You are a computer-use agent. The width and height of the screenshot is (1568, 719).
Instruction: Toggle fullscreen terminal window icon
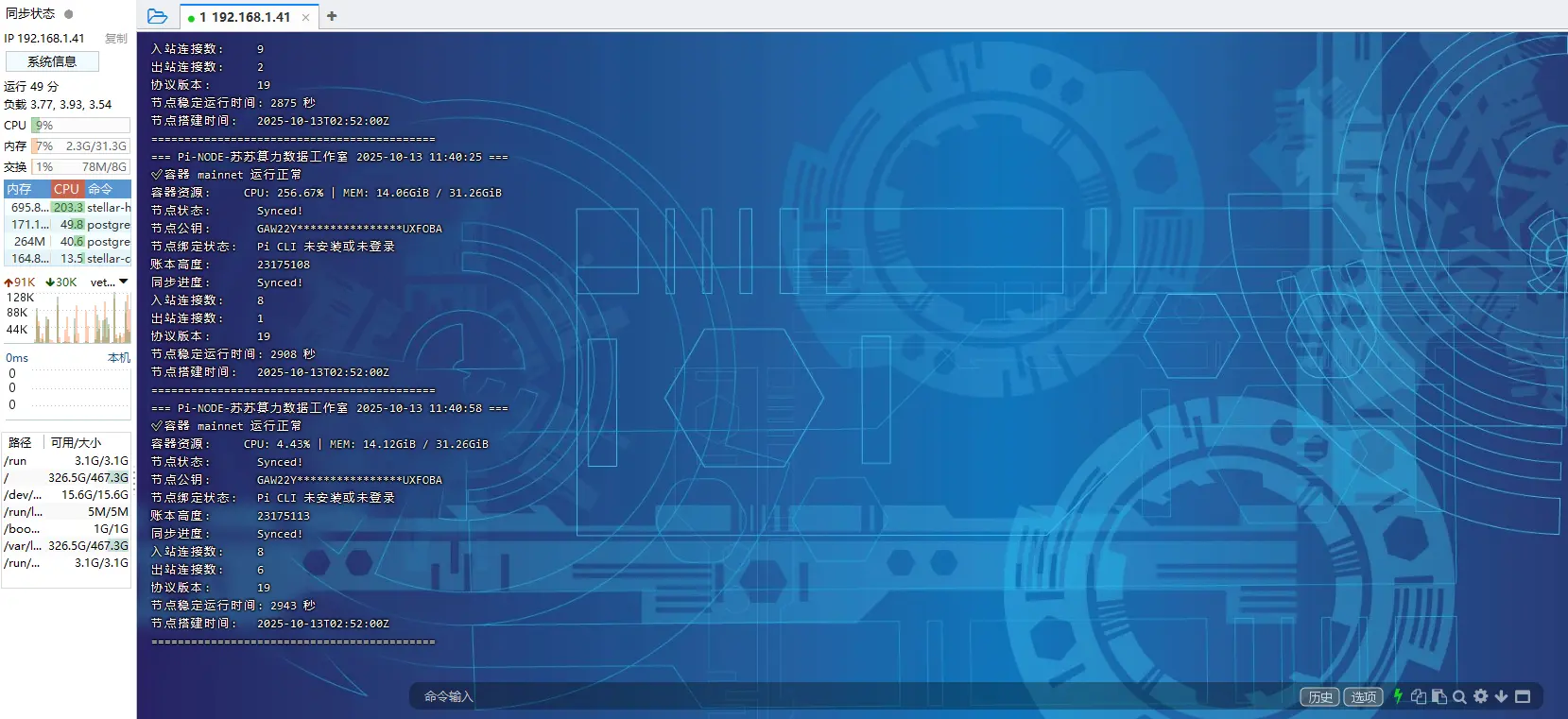coord(1523,696)
